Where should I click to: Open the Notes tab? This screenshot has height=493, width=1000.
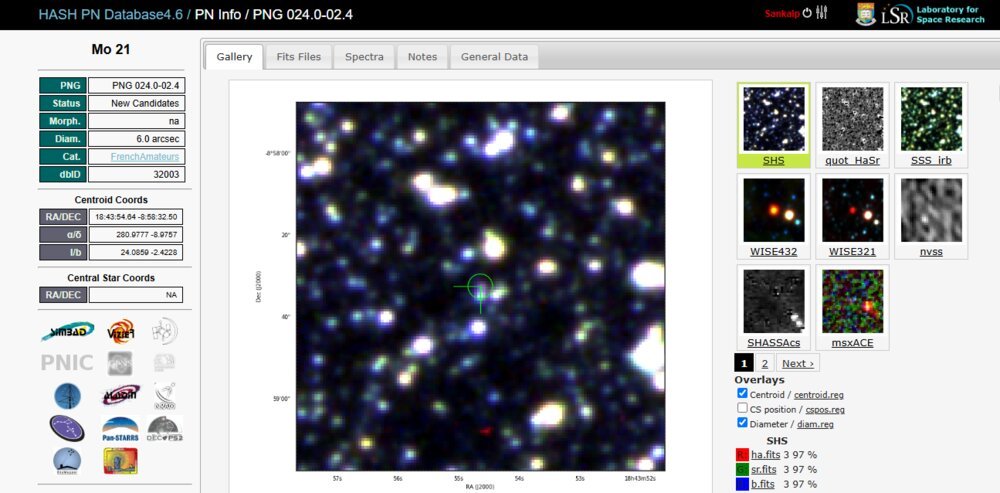[x=422, y=57]
